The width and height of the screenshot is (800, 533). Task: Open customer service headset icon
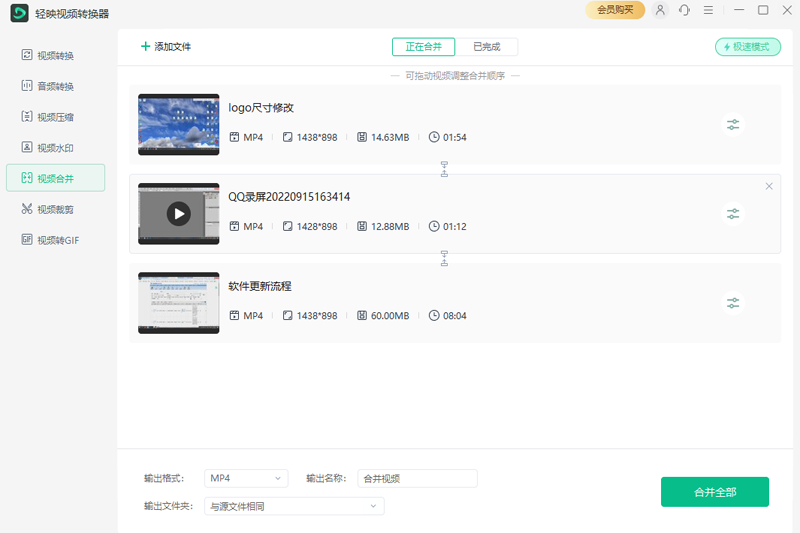pos(684,10)
